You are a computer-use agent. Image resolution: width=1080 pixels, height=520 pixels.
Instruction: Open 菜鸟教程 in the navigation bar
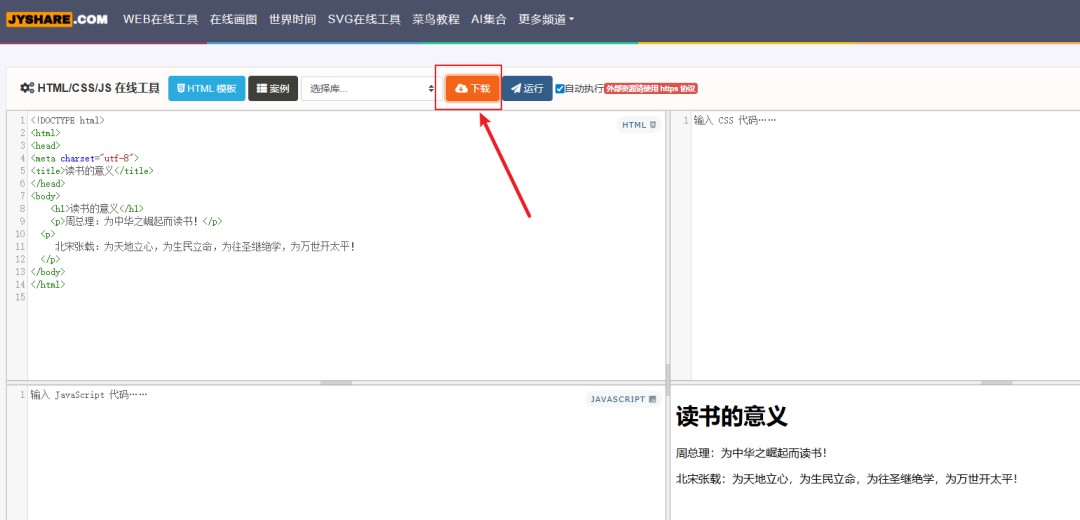click(x=436, y=19)
